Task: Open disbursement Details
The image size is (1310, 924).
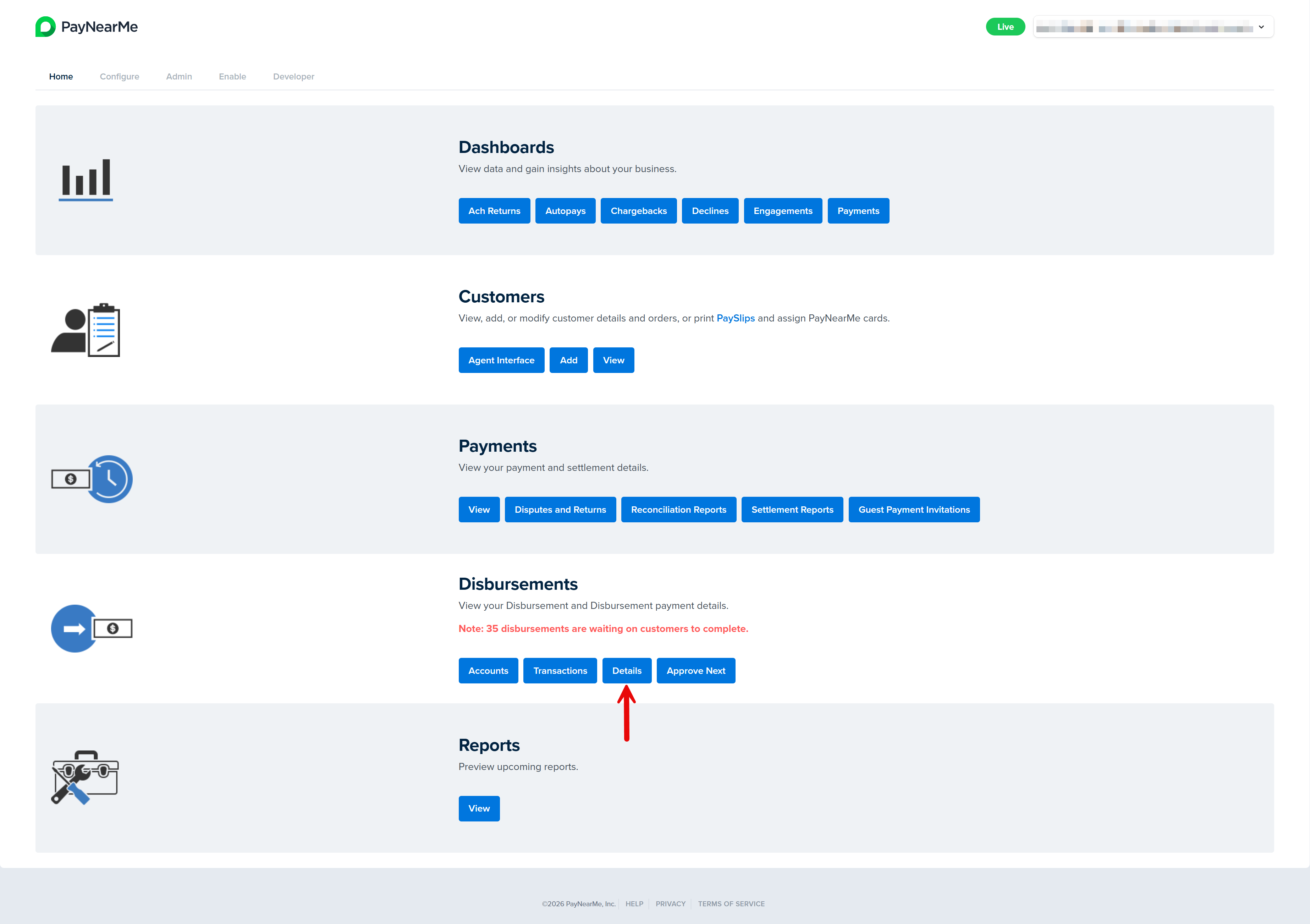Action: point(627,671)
